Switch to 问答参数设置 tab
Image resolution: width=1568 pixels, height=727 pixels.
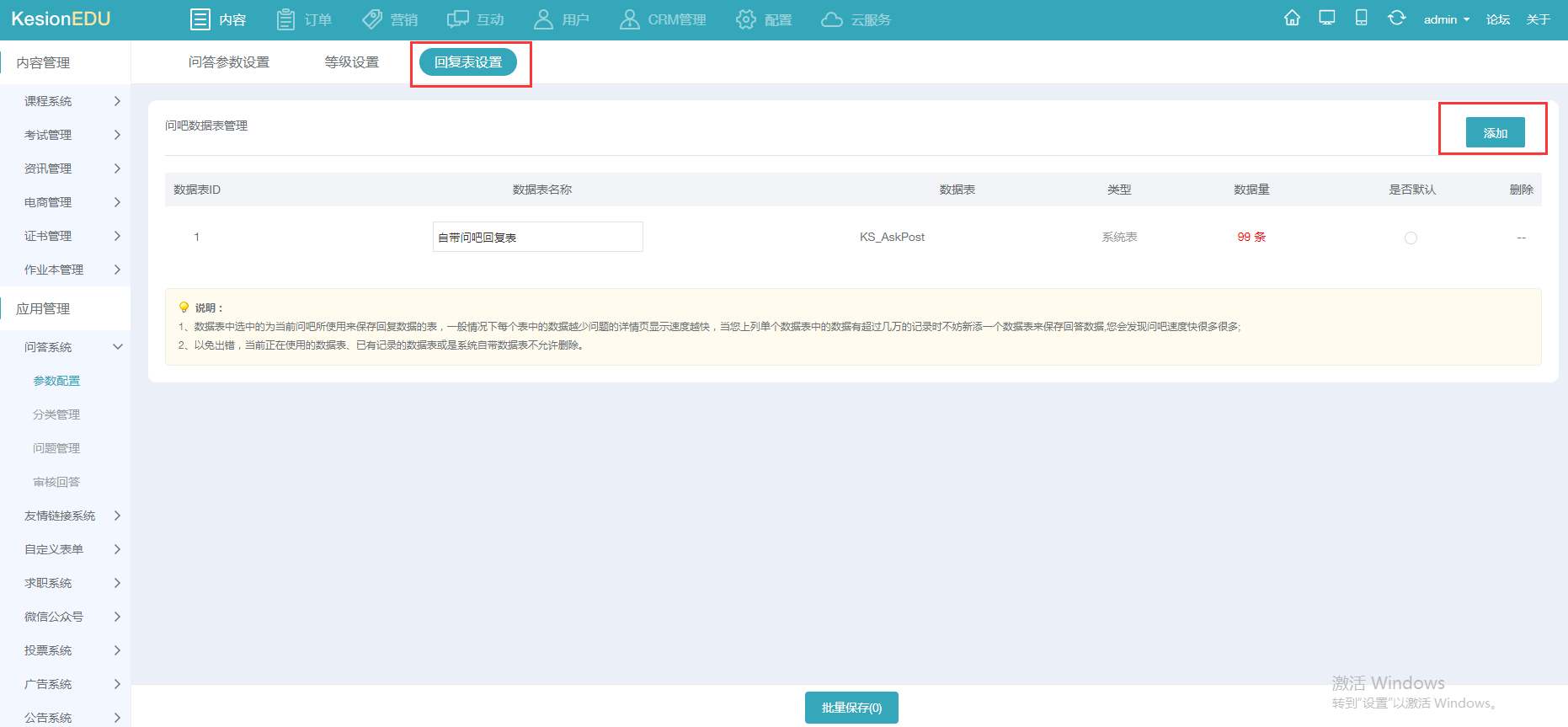point(229,62)
